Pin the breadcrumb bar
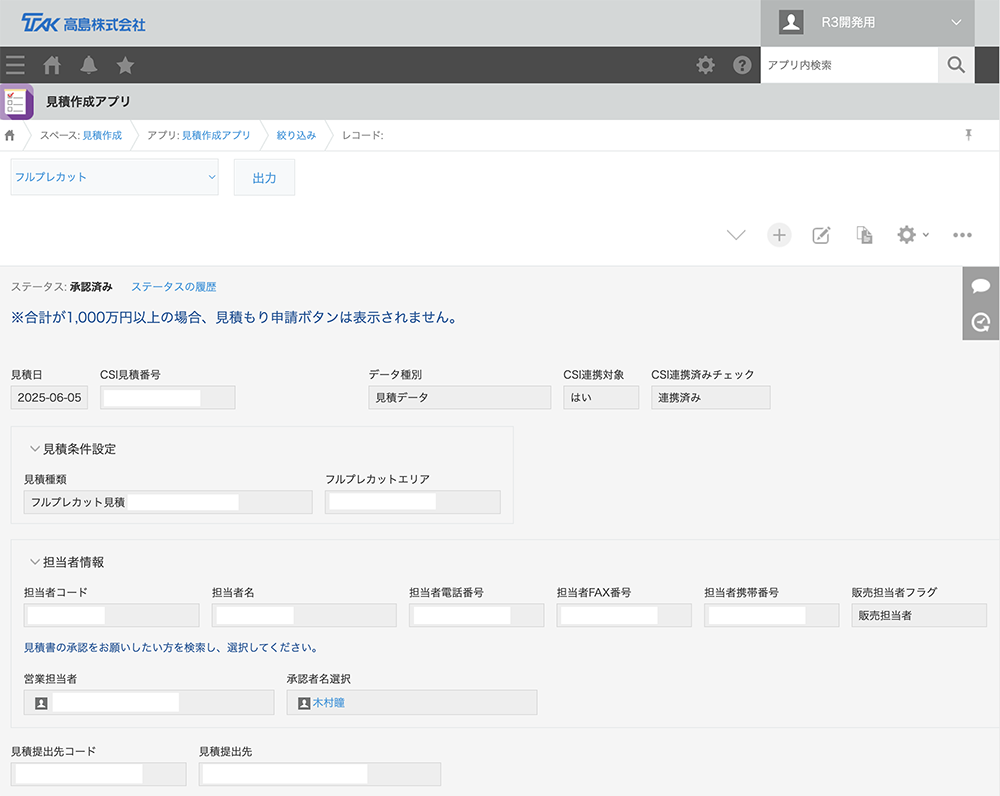Viewport: 1000px width, 796px height. (x=968, y=135)
